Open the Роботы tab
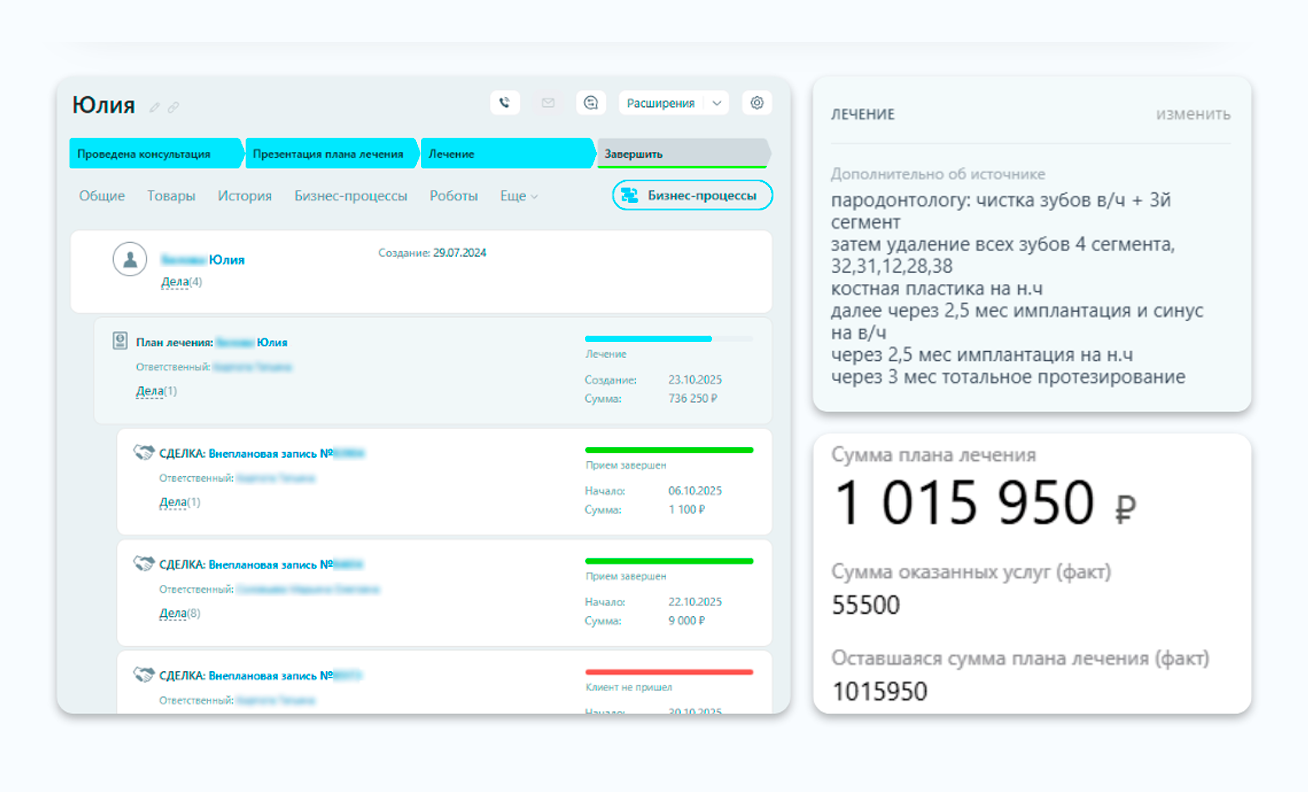This screenshot has height=792, width=1308. tap(454, 196)
